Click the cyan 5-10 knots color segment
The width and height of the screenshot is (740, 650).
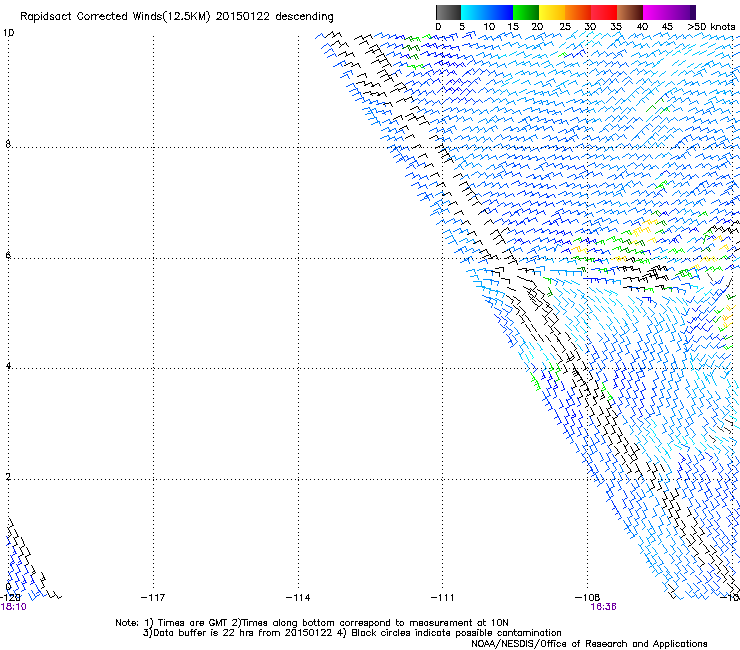pos(474,12)
